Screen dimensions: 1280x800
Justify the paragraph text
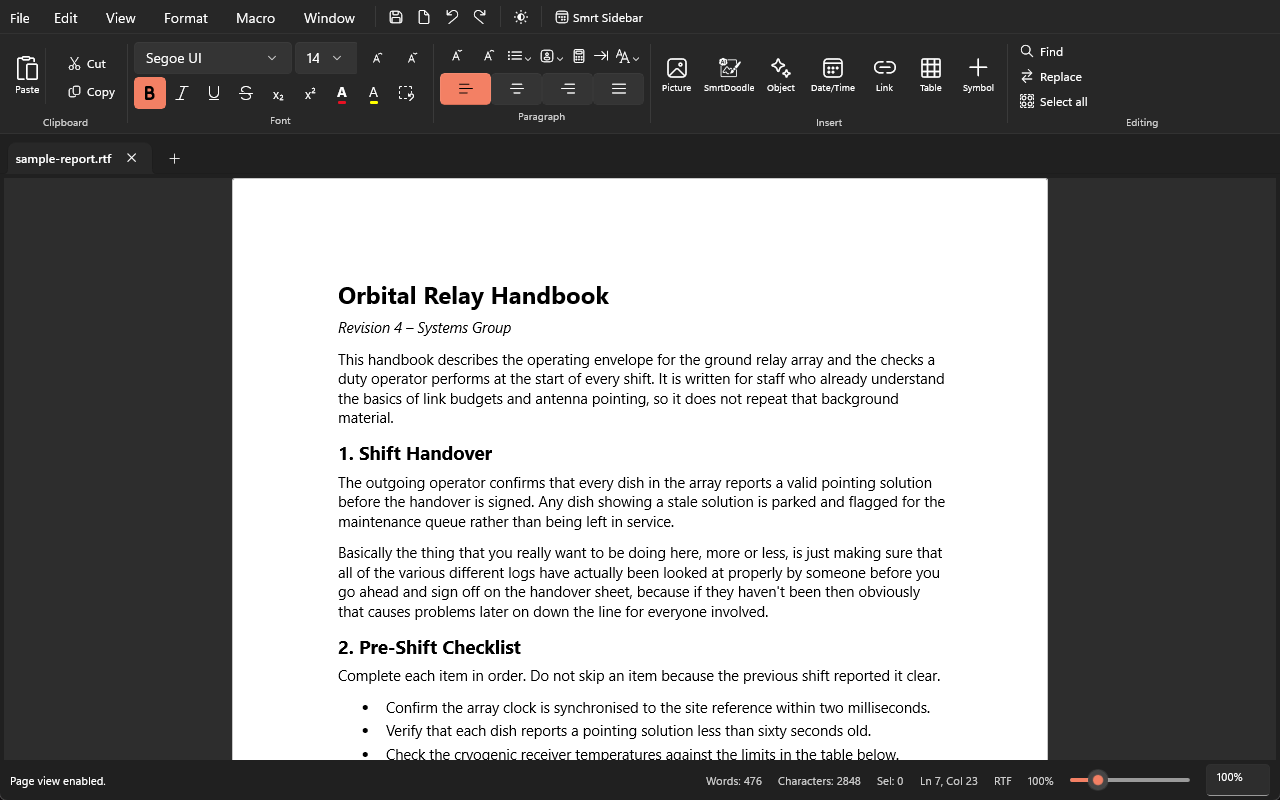tap(619, 89)
